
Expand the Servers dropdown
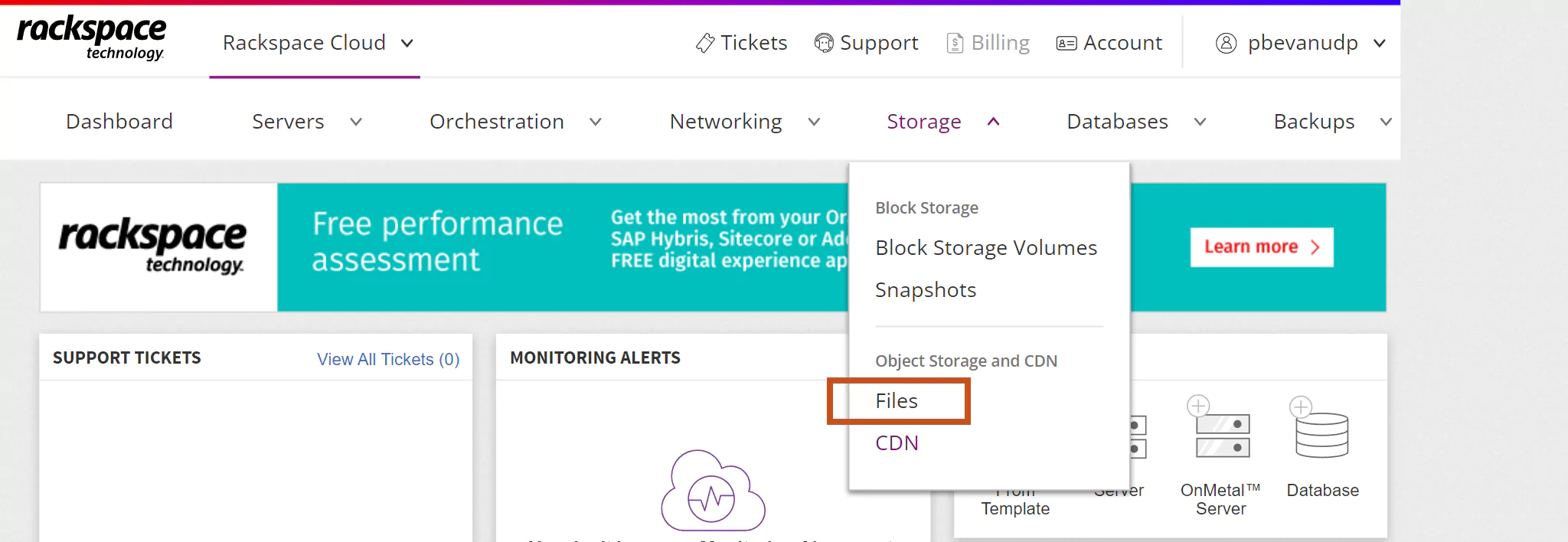[x=356, y=121]
